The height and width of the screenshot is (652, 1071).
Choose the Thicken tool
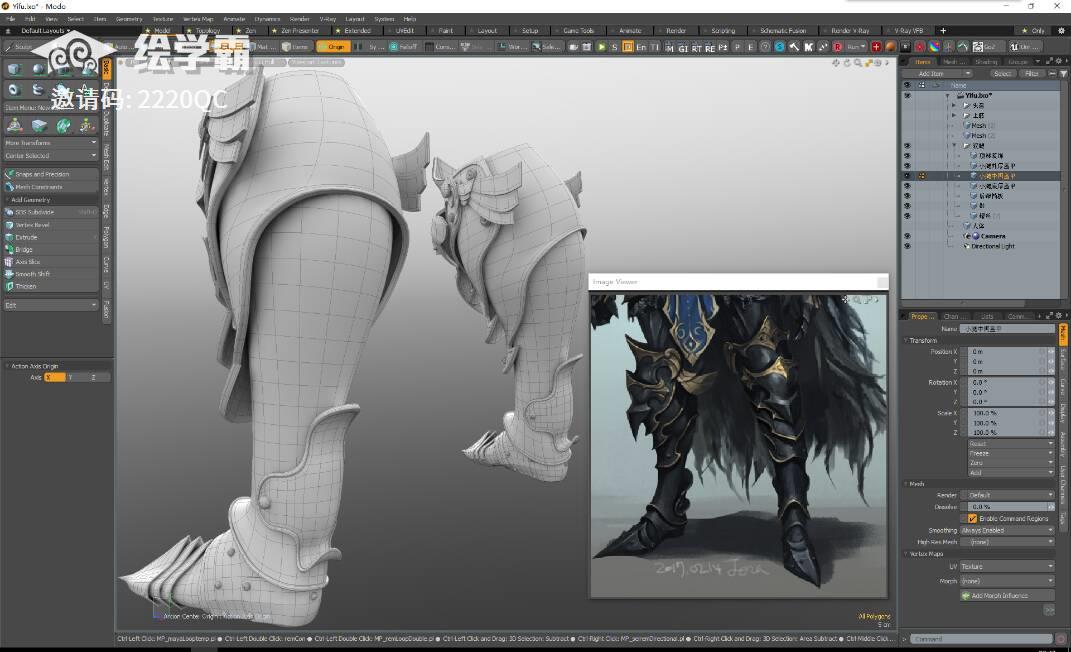pyautogui.click(x=26, y=286)
